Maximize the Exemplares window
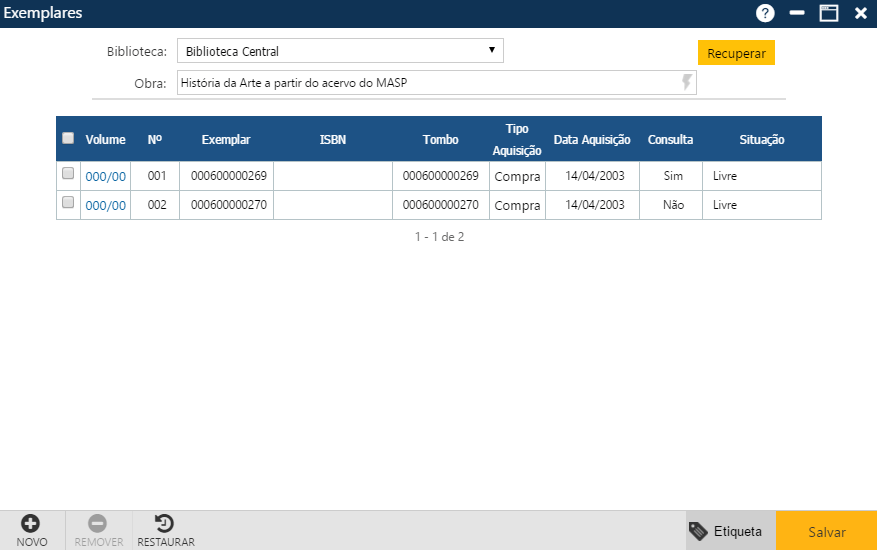This screenshot has width=877, height=550. tap(828, 13)
